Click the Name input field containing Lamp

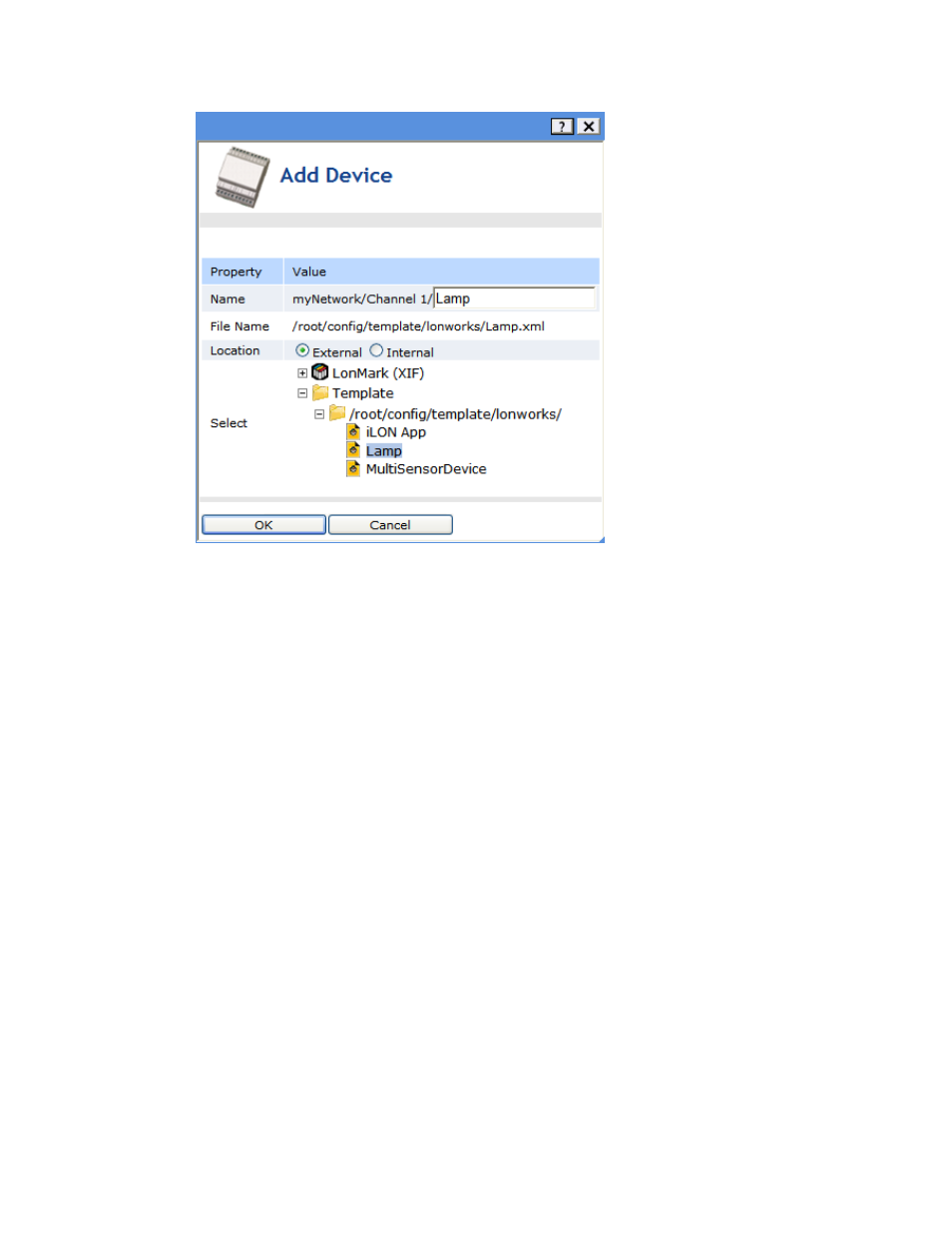514,299
